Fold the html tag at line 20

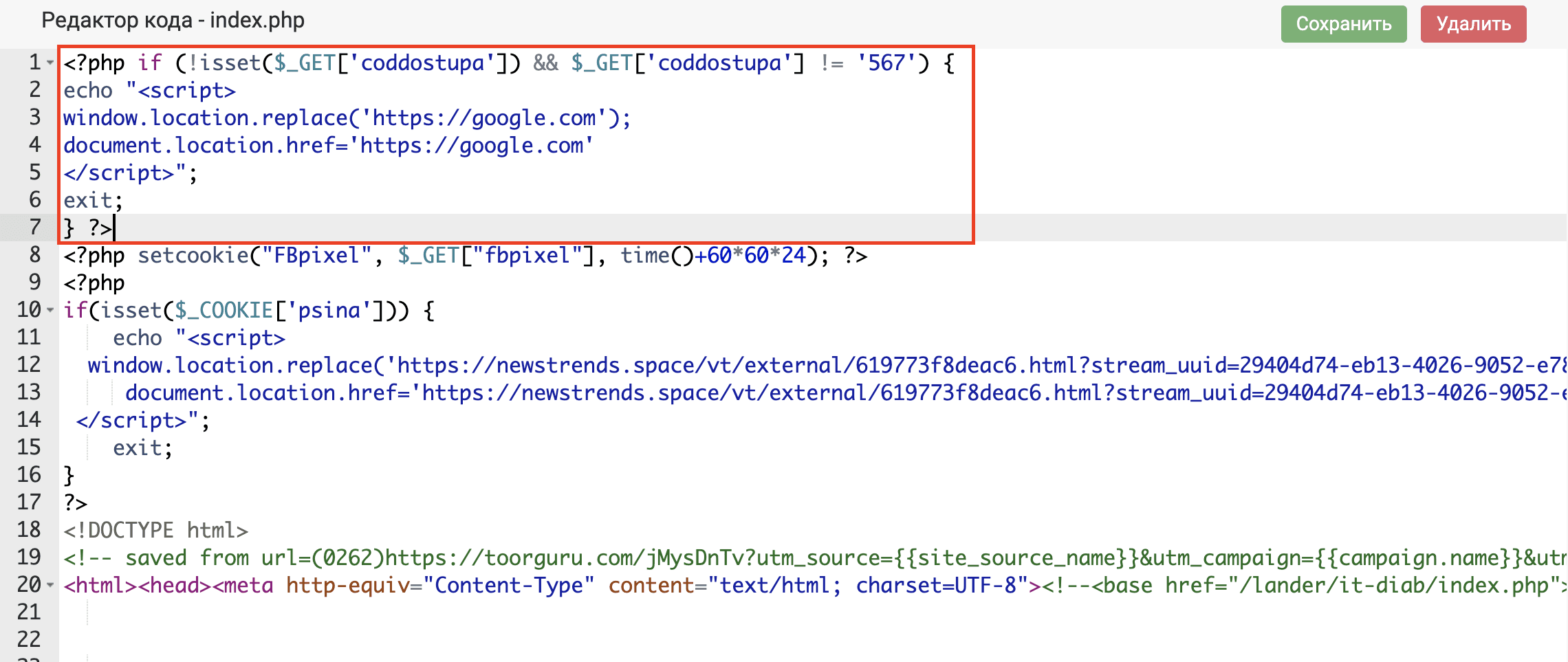pos(50,586)
